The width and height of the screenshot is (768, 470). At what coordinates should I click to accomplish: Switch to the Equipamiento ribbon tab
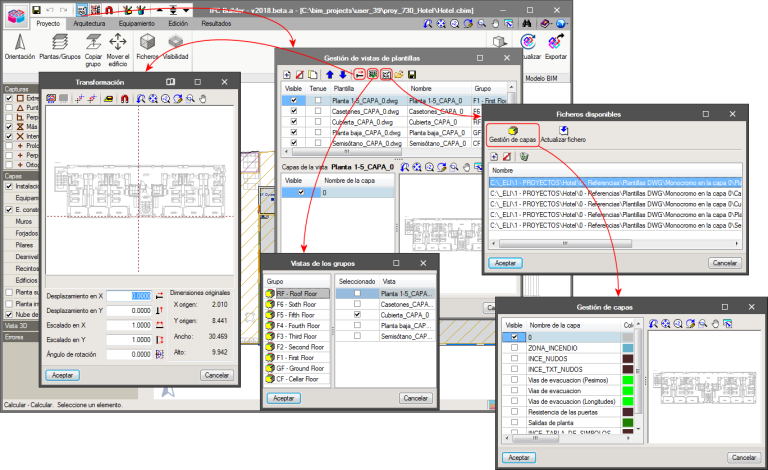[137, 24]
